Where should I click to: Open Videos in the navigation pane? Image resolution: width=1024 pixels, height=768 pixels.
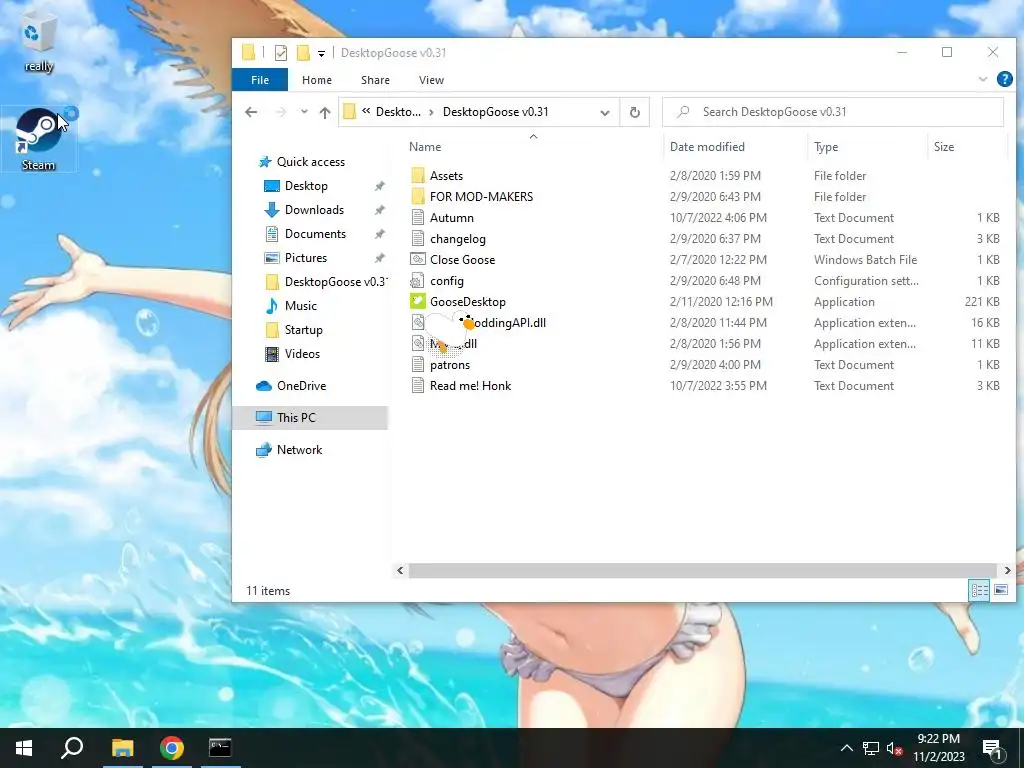302,354
